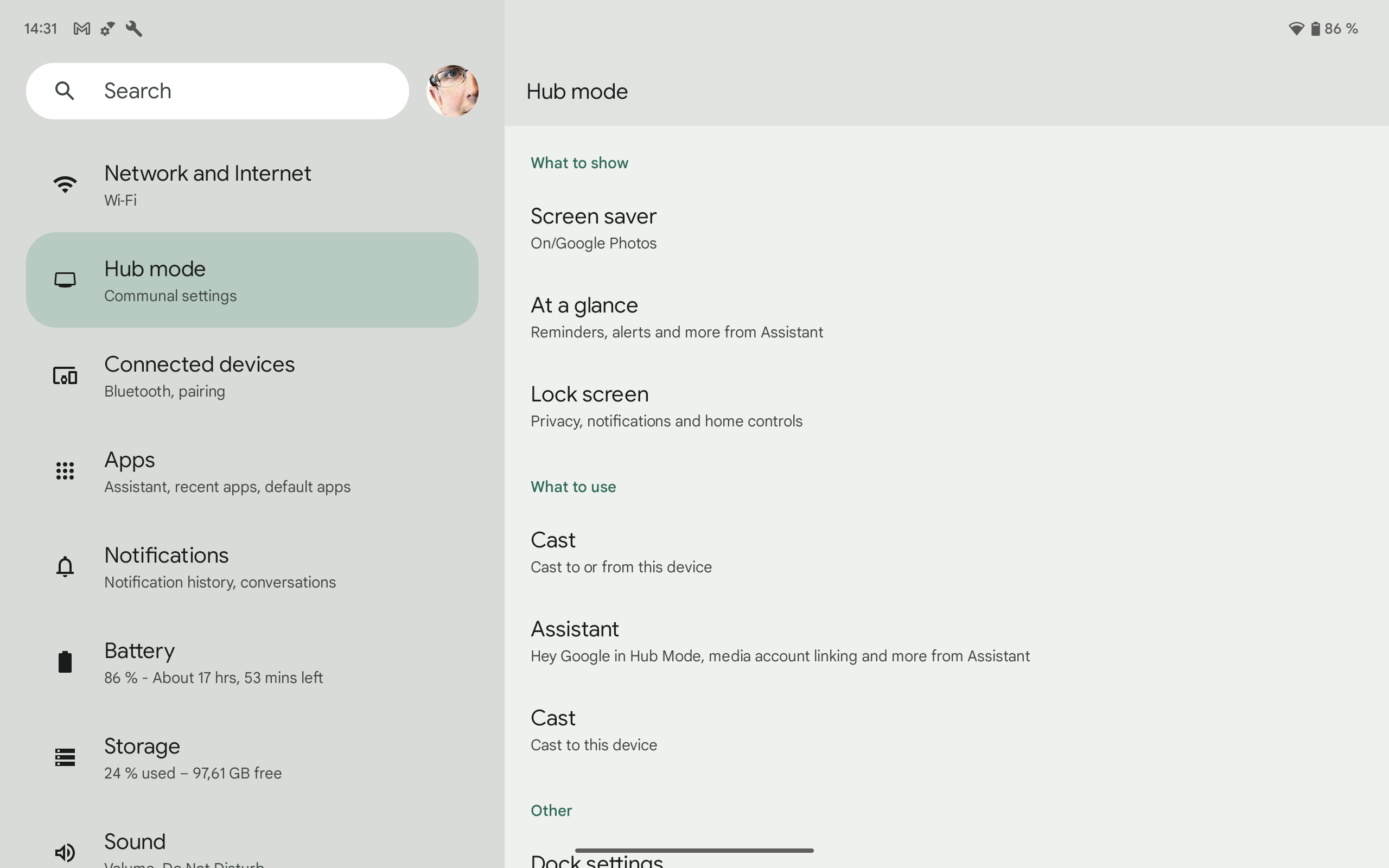The width and height of the screenshot is (1389, 868).
Task: Tap the bottom navigation gesture bar
Action: pyautogui.click(x=694, y=850)
